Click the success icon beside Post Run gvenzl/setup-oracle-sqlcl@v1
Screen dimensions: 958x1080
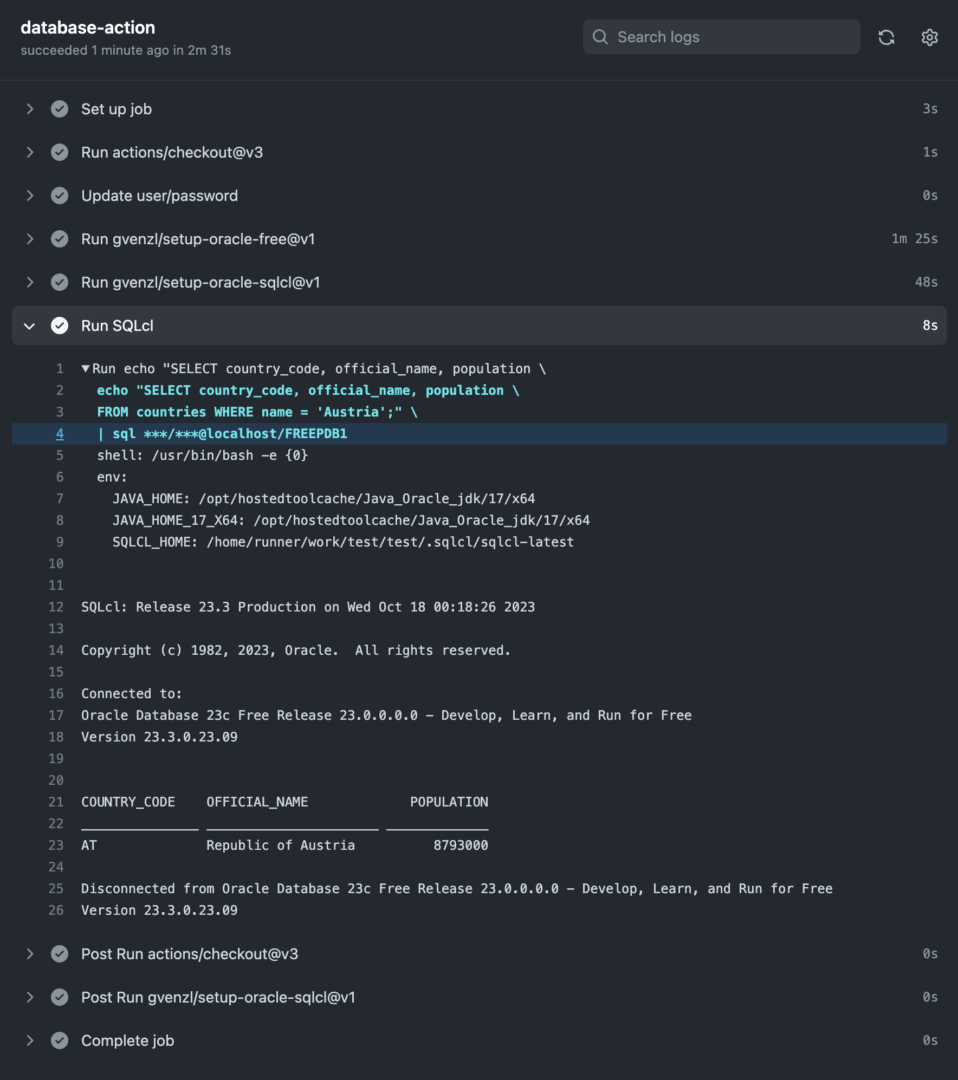59,997
